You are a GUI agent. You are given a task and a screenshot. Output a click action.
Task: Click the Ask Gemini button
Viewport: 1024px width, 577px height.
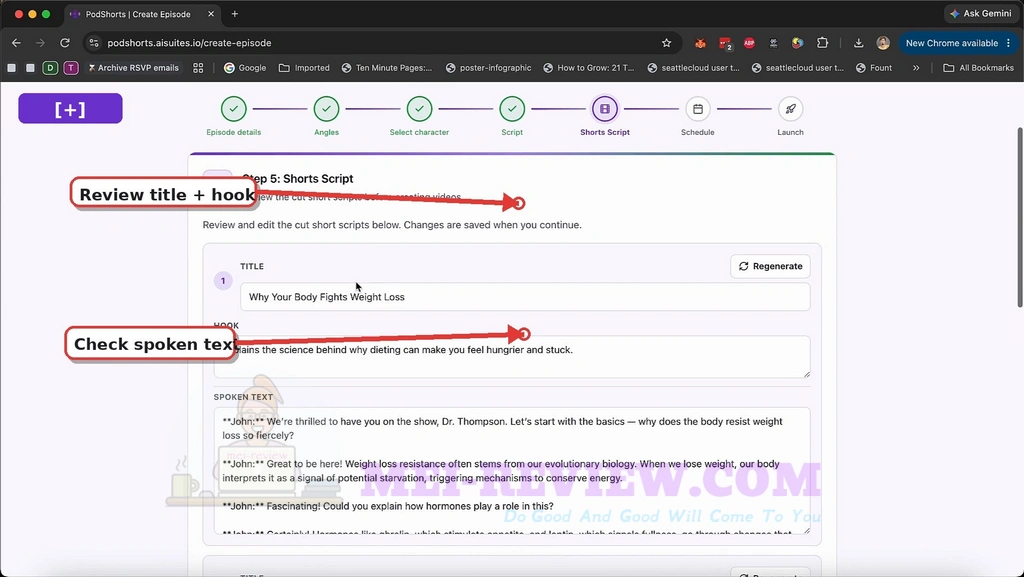coord(981,14)
